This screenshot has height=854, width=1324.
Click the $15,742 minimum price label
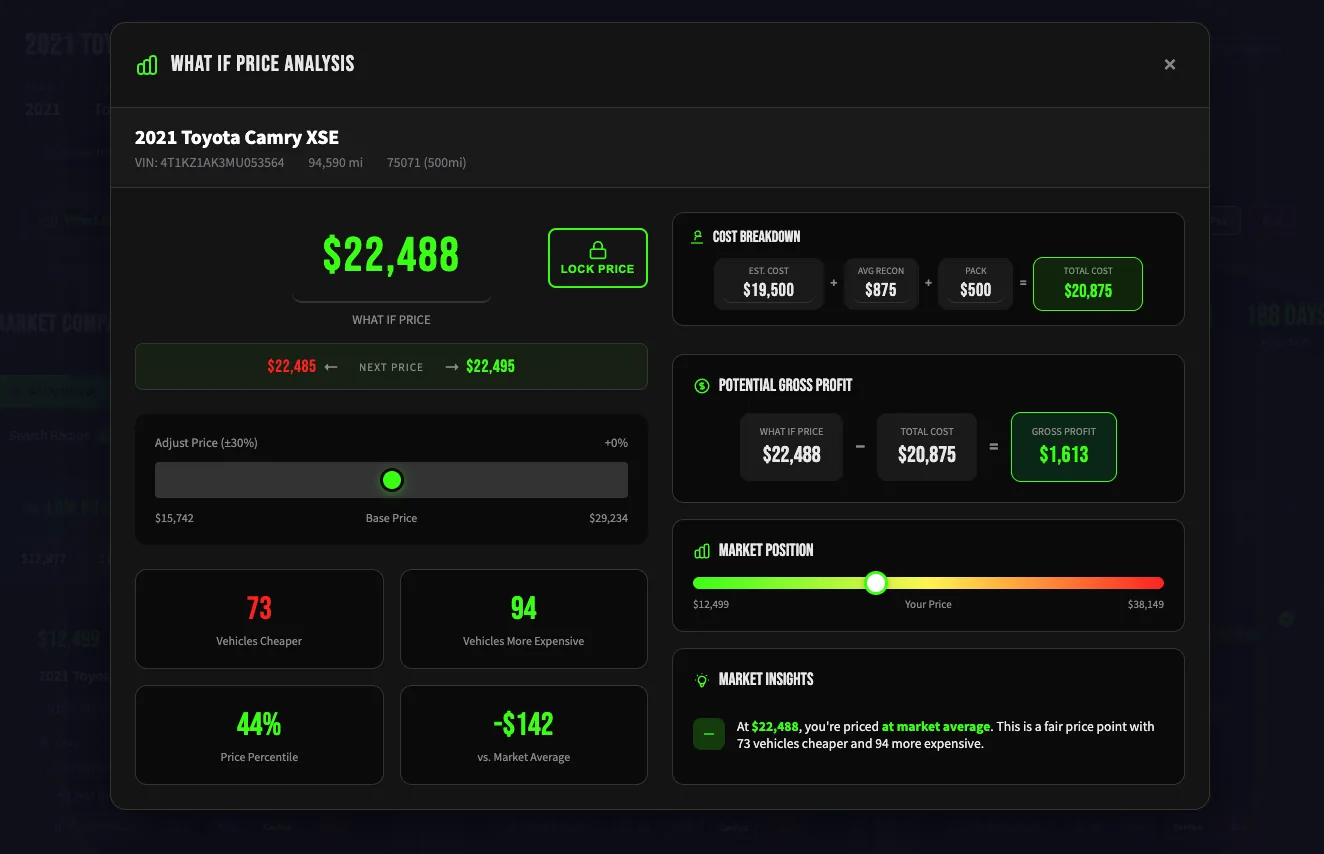(174, 518)
